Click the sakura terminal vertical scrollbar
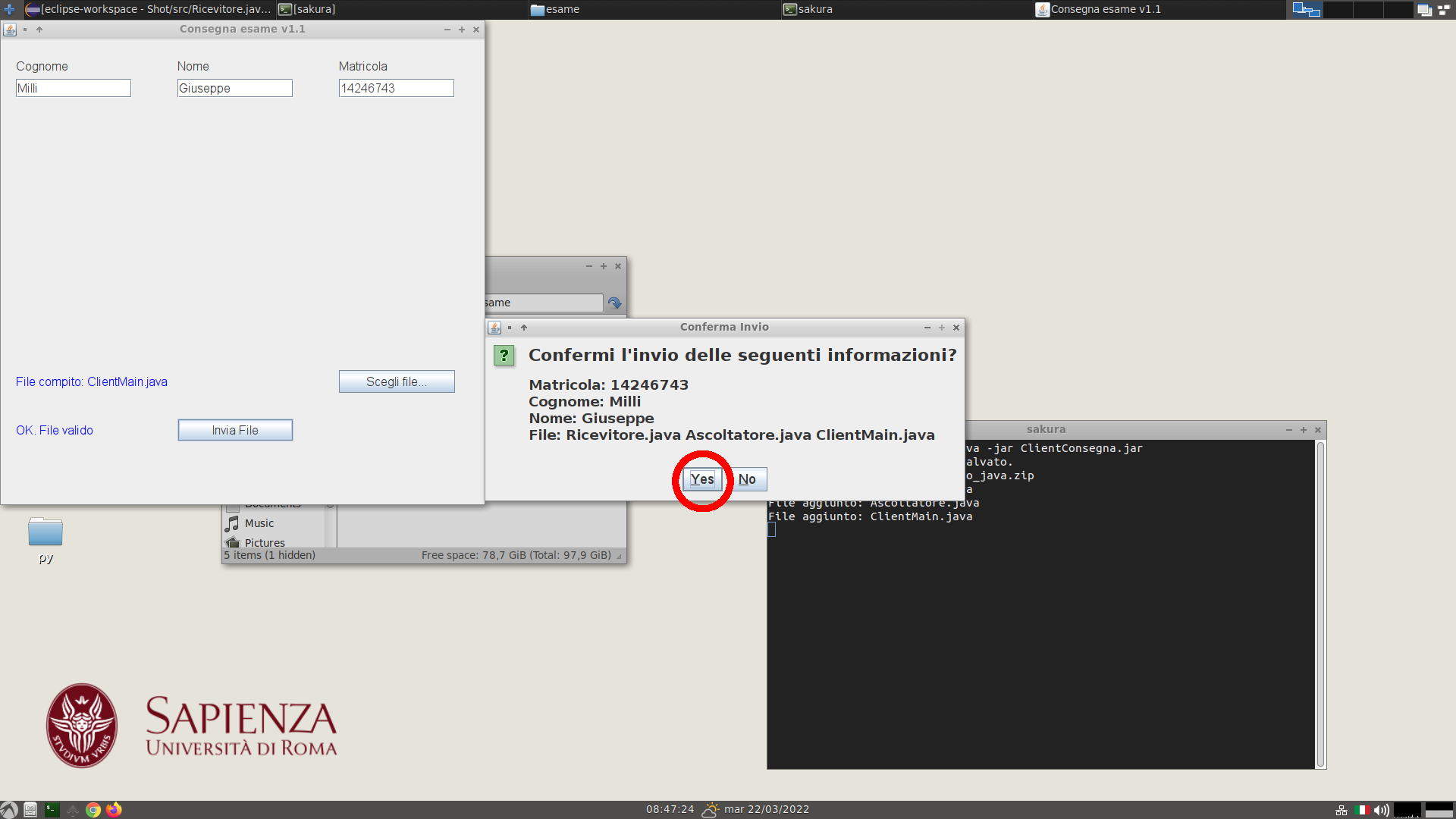This screenshot has width=1456, height=819. point(1320,603)
